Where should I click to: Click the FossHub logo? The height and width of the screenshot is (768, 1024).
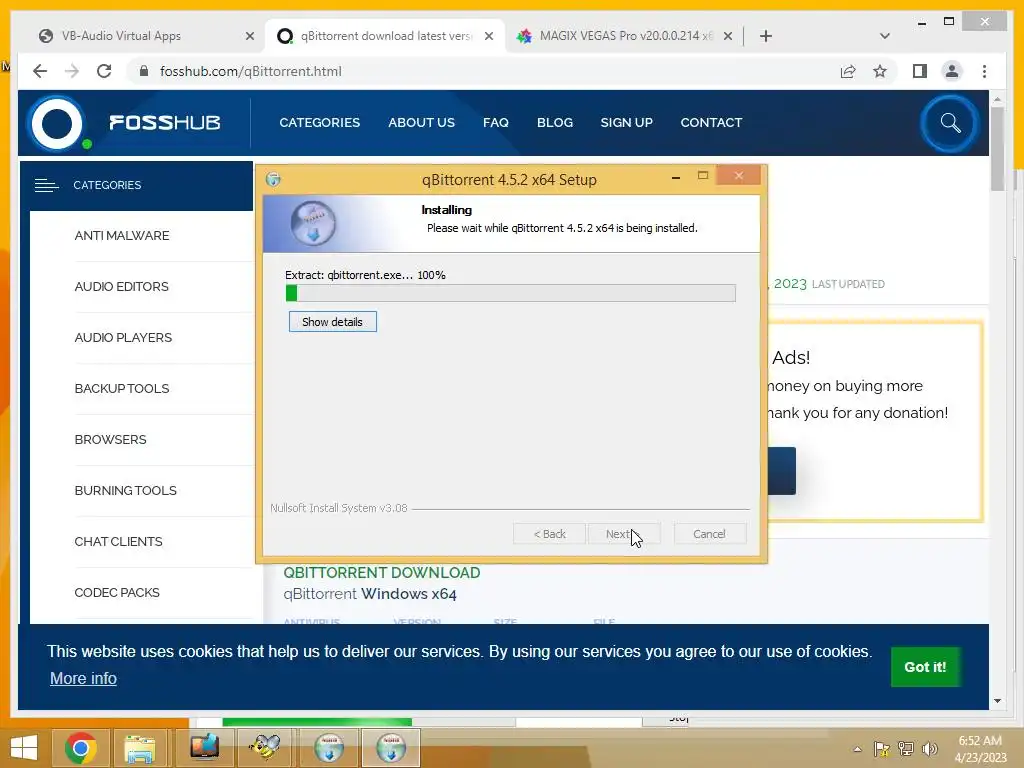(x=125, y=123)
